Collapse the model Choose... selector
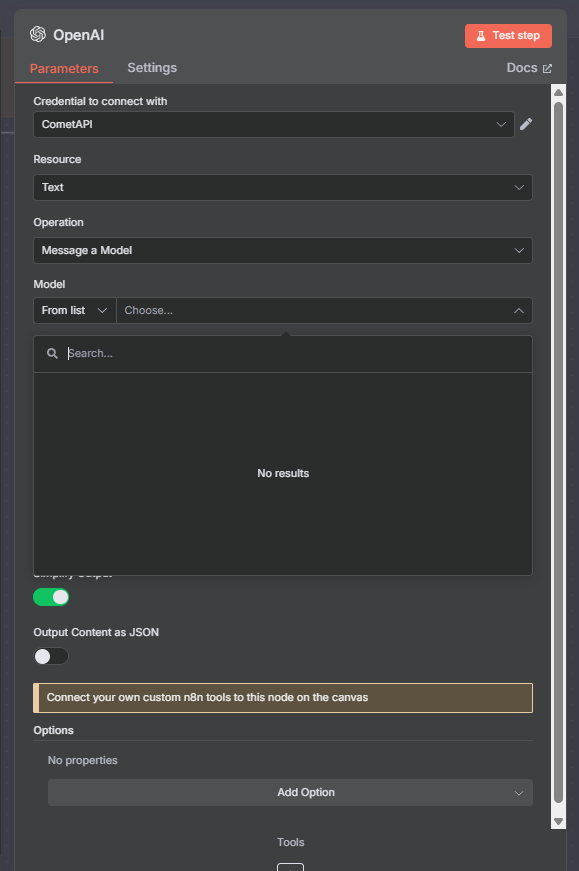The width and height of the screenshot is (579, 871). [x=324, y=311]
